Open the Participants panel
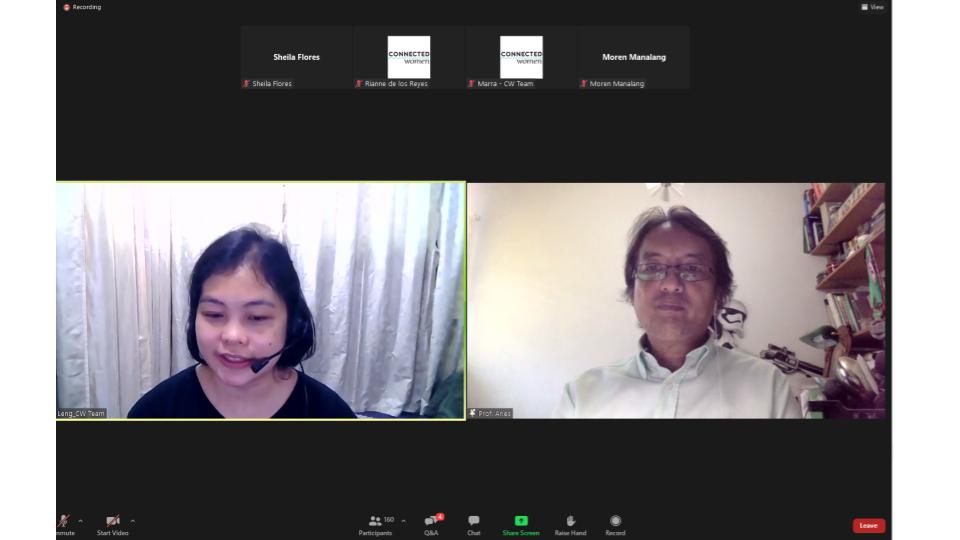Image resolution: width=960 pixels, height=540 pixels. 375,525
